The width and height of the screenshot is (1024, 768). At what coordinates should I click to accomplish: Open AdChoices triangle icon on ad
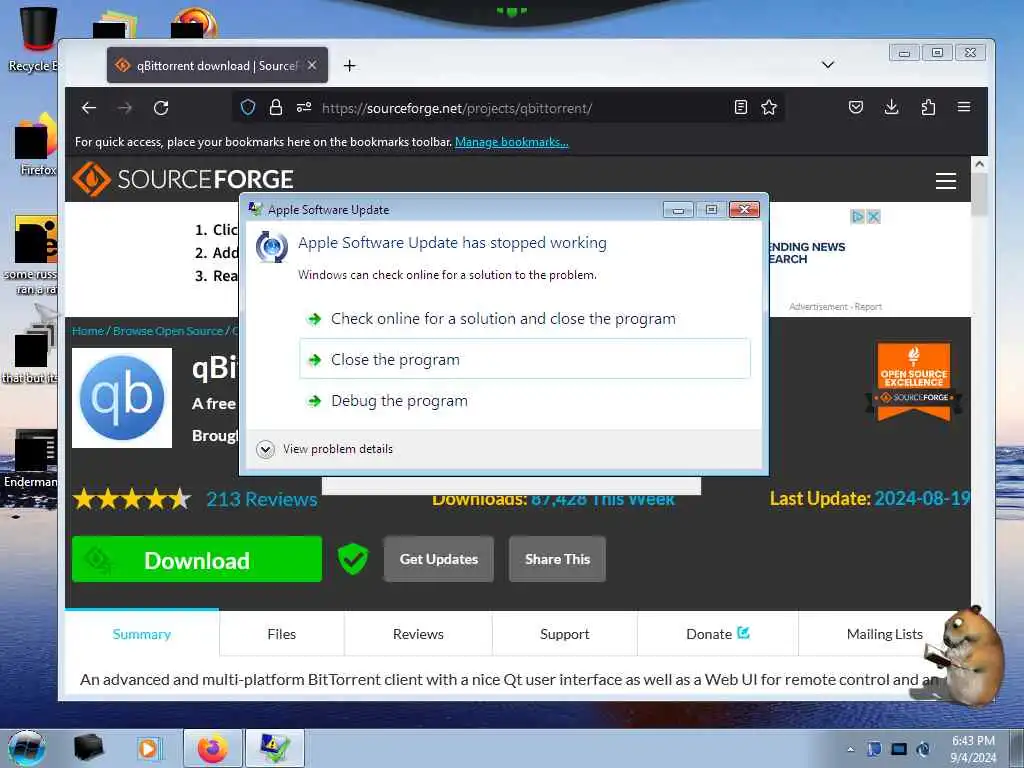point(857,216)
